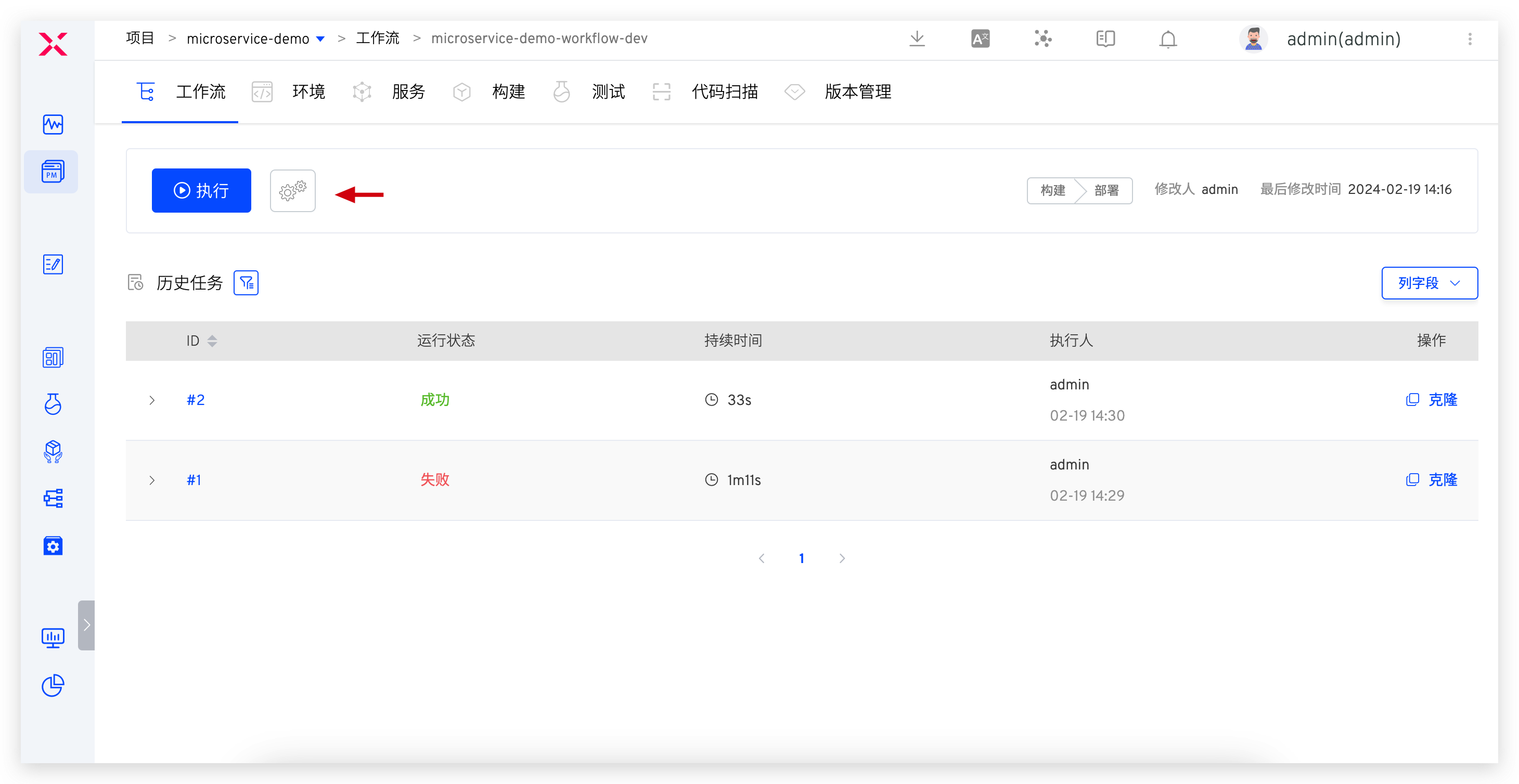Switch language with the translate icon
The height and width of the screenshot is (784, 1519).
click(980, 39)
